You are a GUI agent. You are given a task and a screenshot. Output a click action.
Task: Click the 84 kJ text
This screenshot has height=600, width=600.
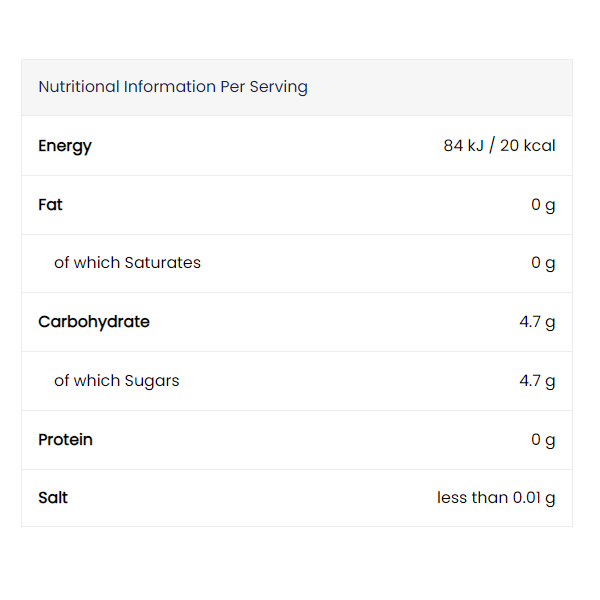[464, 146]
